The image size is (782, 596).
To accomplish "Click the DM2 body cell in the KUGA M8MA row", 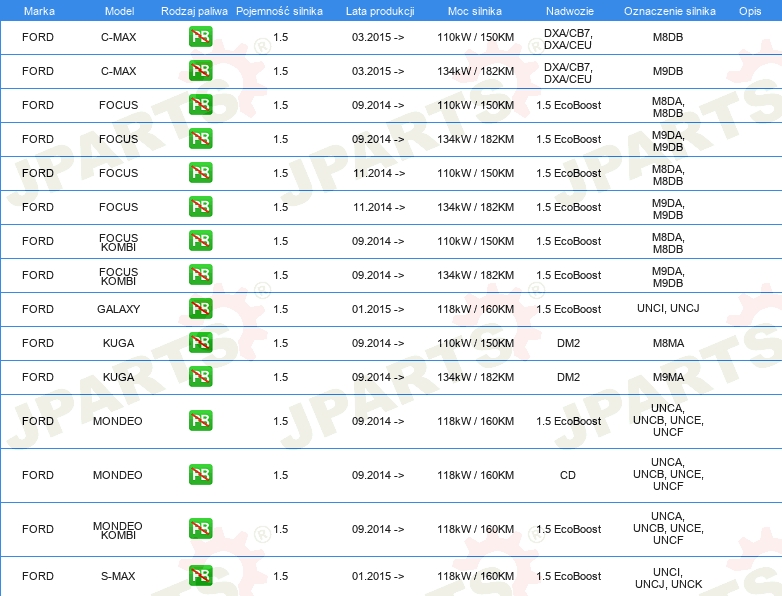I will pyautogui.click(x=569, y=343).
